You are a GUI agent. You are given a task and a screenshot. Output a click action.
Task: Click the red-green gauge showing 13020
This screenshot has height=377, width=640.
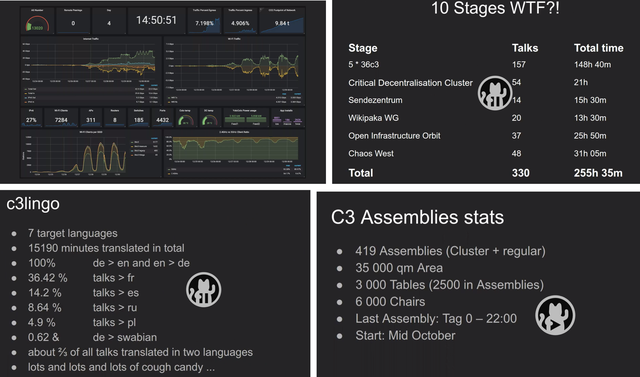tap(37, 21)
